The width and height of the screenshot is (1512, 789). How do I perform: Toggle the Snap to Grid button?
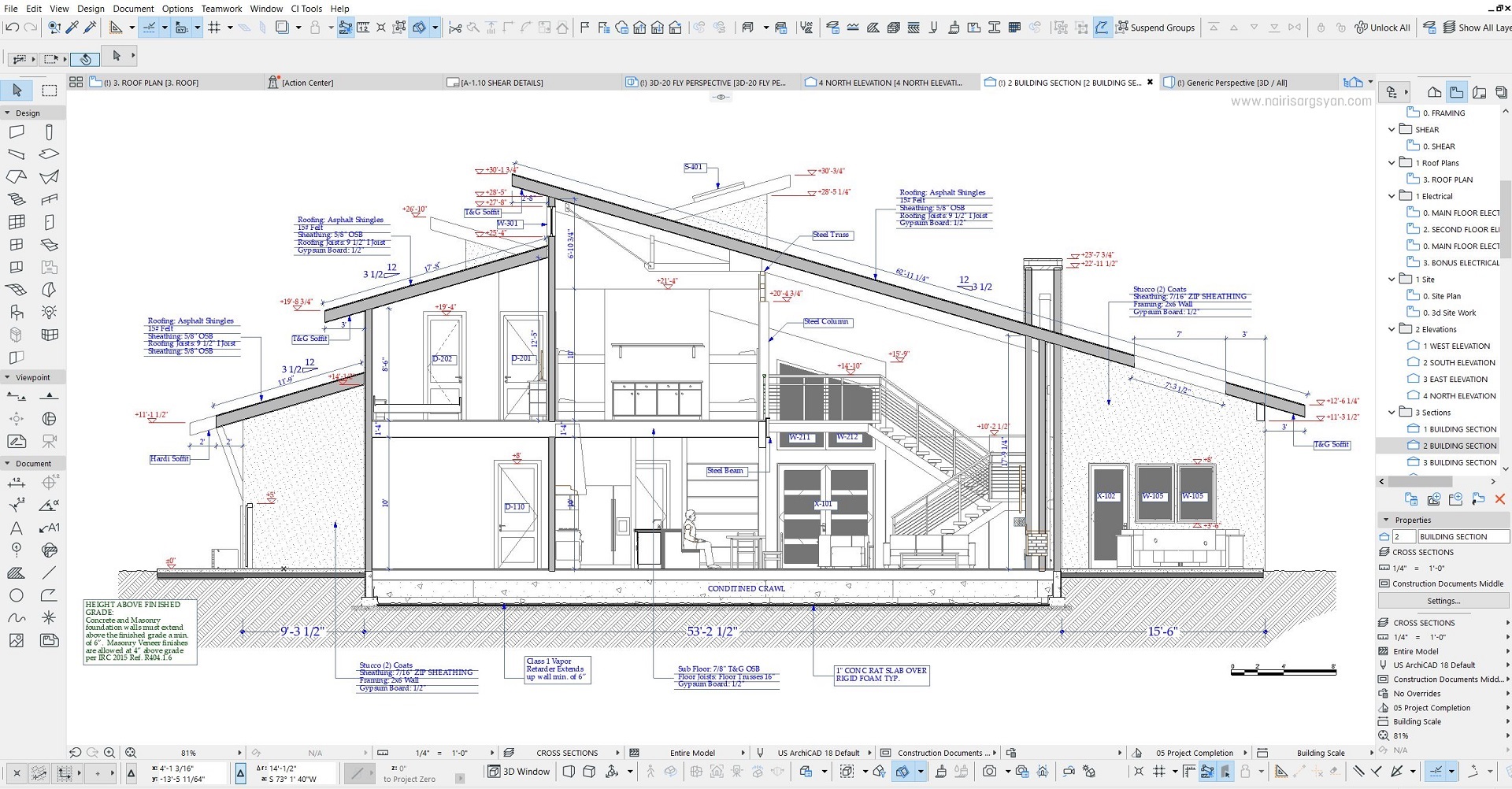click(x=214, y=28)
